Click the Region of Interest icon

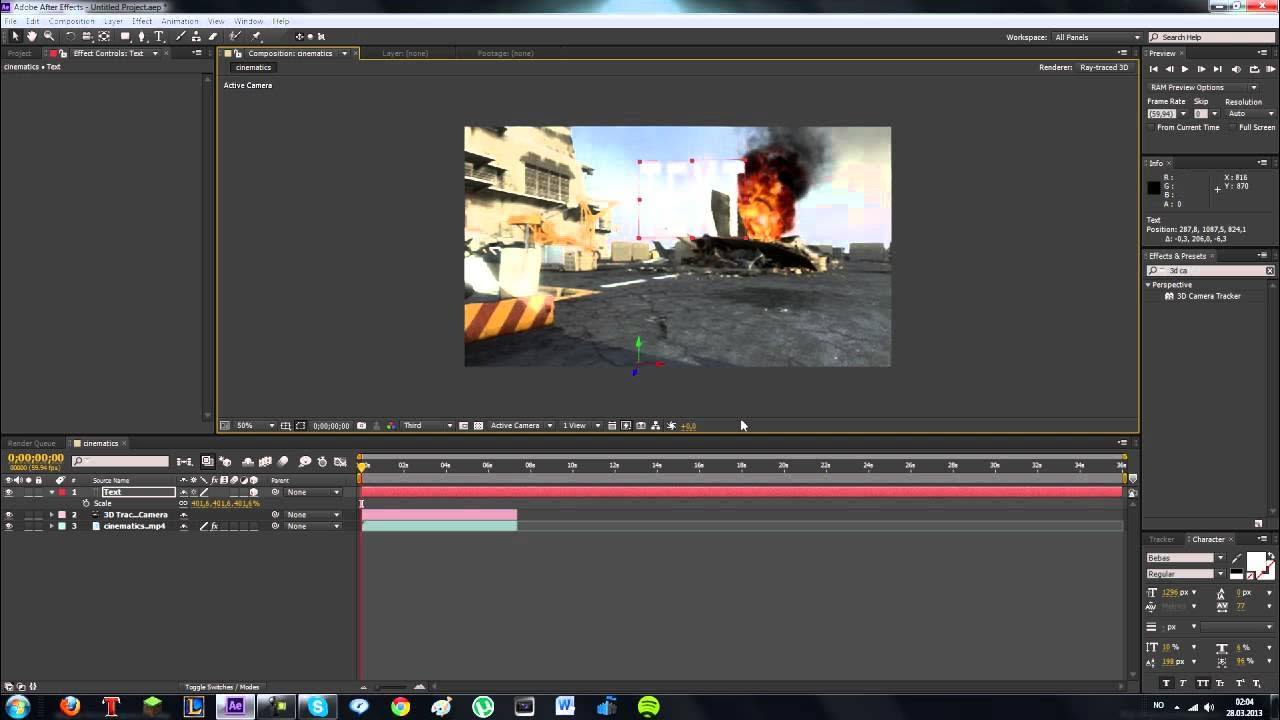(300, 426)
